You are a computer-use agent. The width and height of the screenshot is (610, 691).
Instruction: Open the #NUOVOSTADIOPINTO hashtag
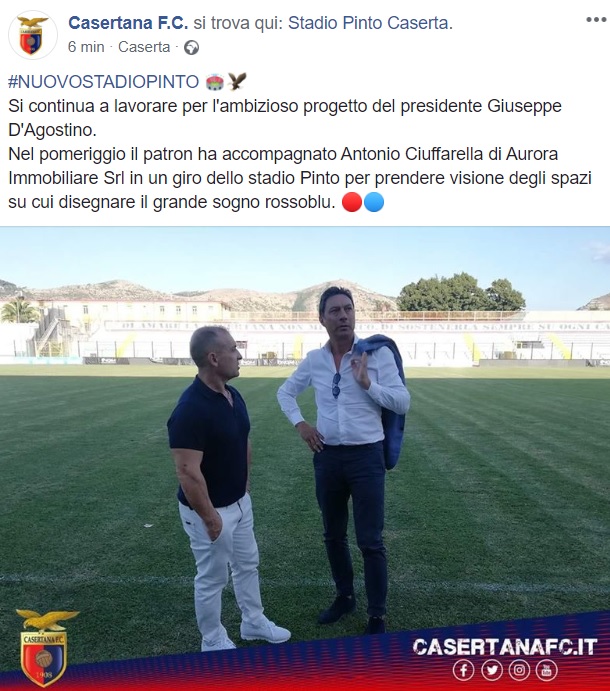pyautogui.click(x=104, y=82)
